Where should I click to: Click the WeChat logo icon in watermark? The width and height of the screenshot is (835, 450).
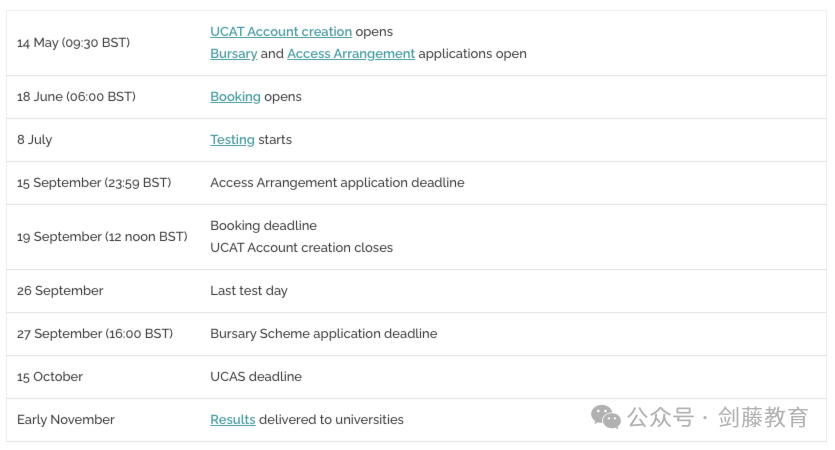pyautogui.click(x=605, y=417)
